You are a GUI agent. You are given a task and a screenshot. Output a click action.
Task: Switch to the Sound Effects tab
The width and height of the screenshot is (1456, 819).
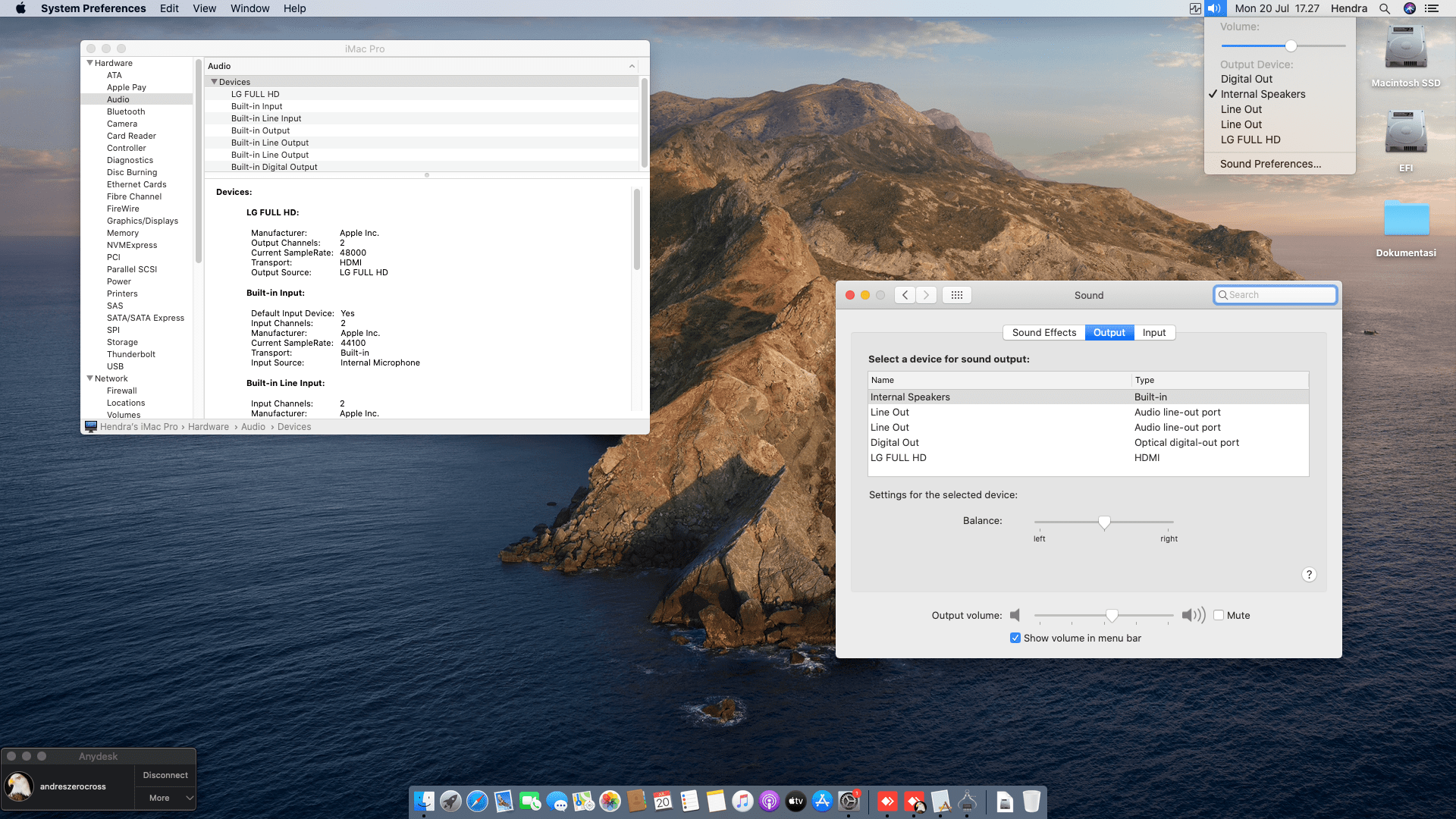click(1044, 332)
